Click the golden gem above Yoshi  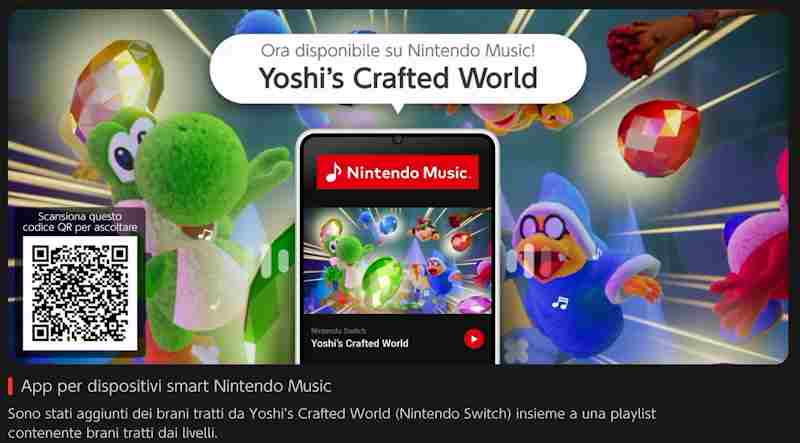coord(117,82)
